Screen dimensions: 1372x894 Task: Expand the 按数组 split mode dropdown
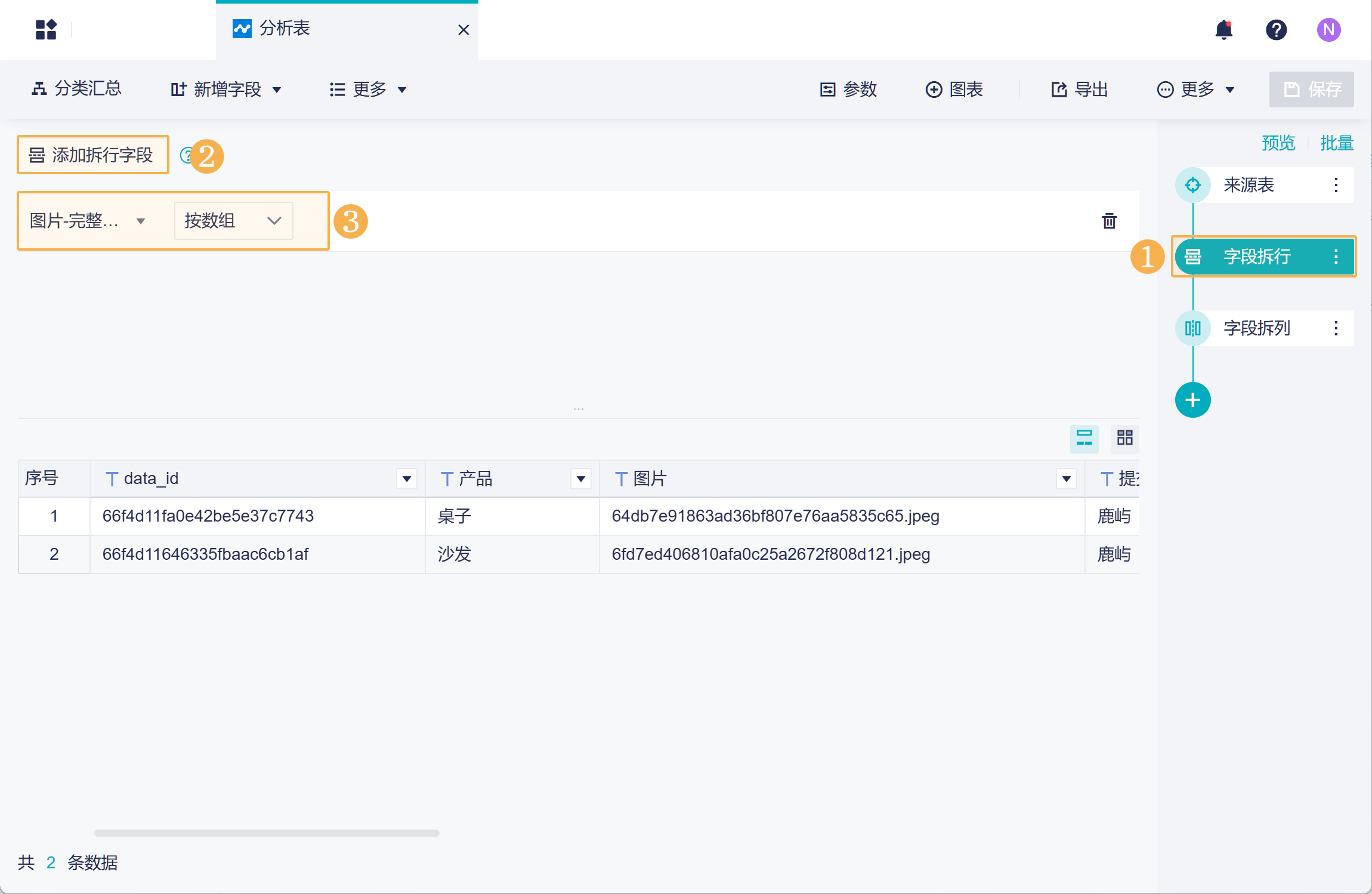233,221
